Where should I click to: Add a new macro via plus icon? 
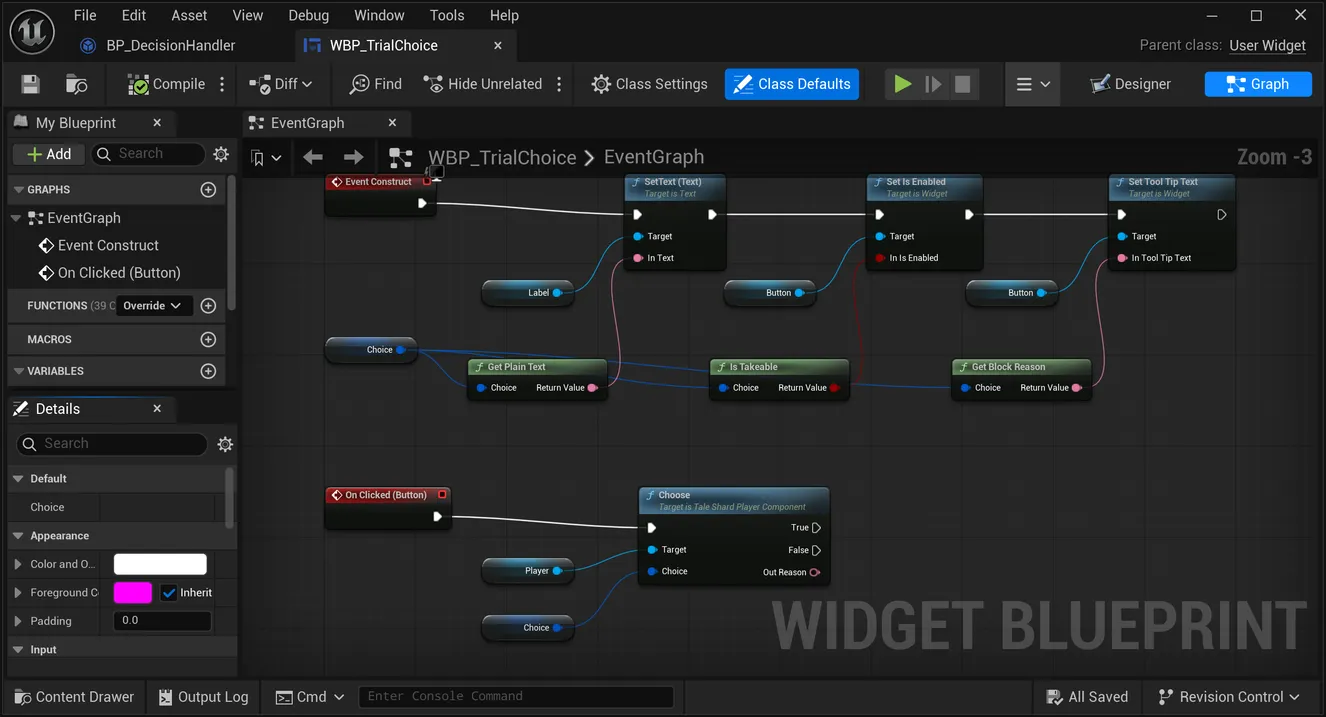click(x=208, y=340)
